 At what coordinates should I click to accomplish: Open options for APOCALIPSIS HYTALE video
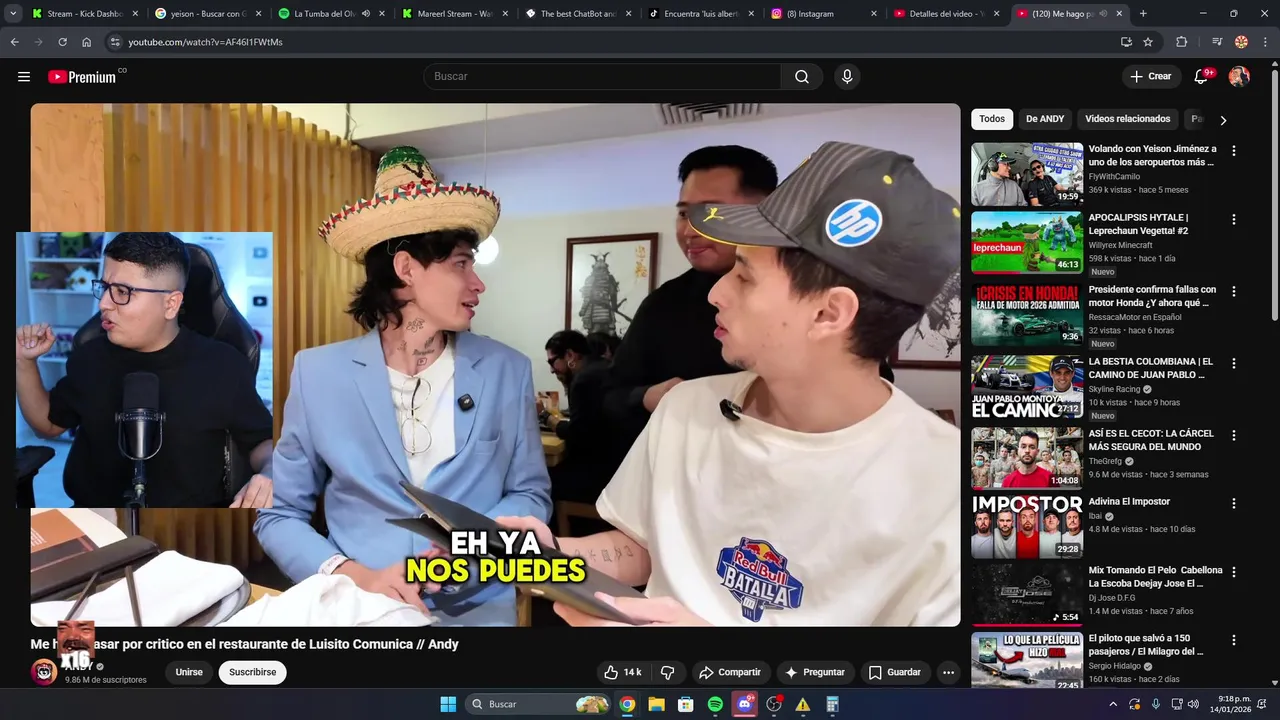[1233, 219]
